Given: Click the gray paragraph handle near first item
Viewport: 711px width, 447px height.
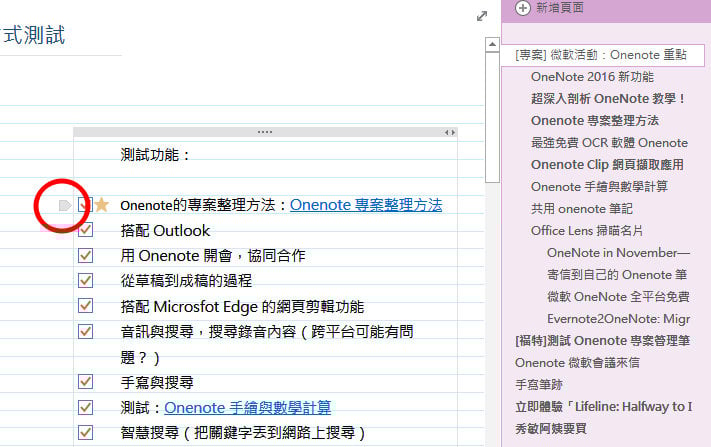Looking at the screenshot, I should [x=65, y=205].
